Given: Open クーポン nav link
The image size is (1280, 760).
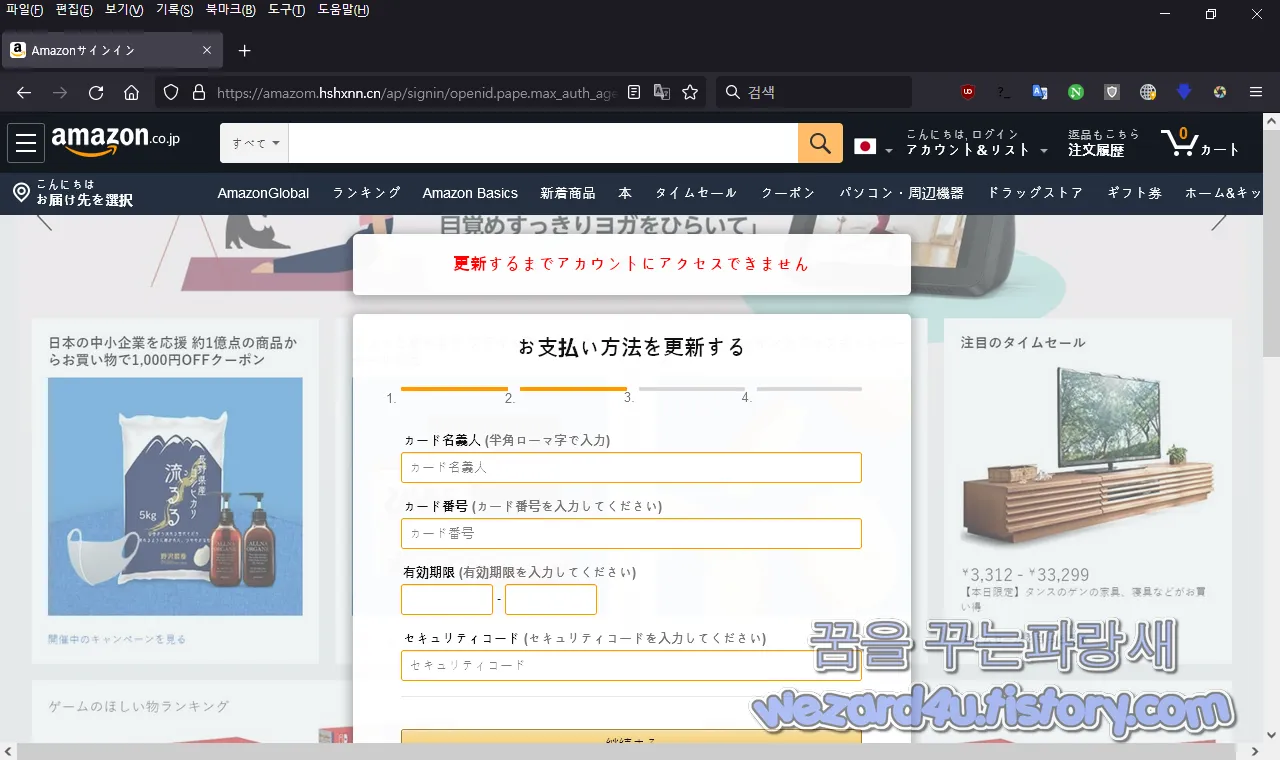Looking at the screenshot, I should point(788,193).
